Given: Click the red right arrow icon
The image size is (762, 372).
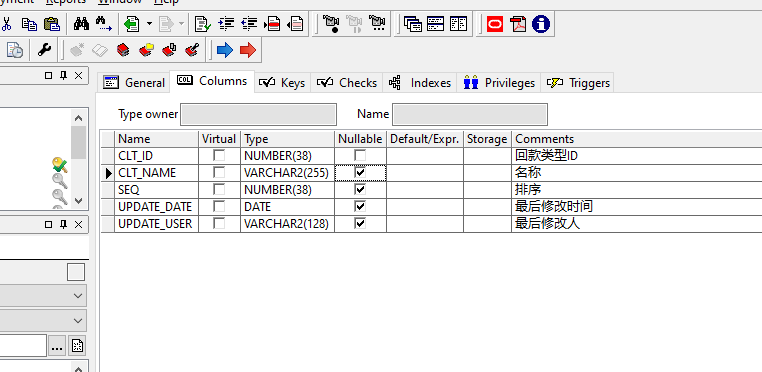Looking at the screenshot, I should (248, 50).
